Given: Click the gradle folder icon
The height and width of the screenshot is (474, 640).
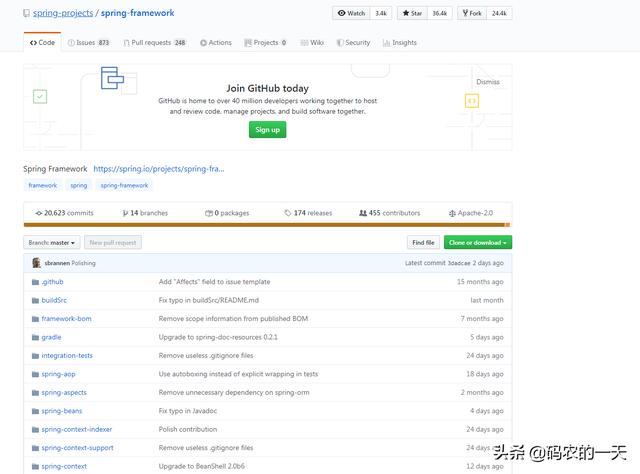Looking at the screenshot, I should (x=36, y=337).
